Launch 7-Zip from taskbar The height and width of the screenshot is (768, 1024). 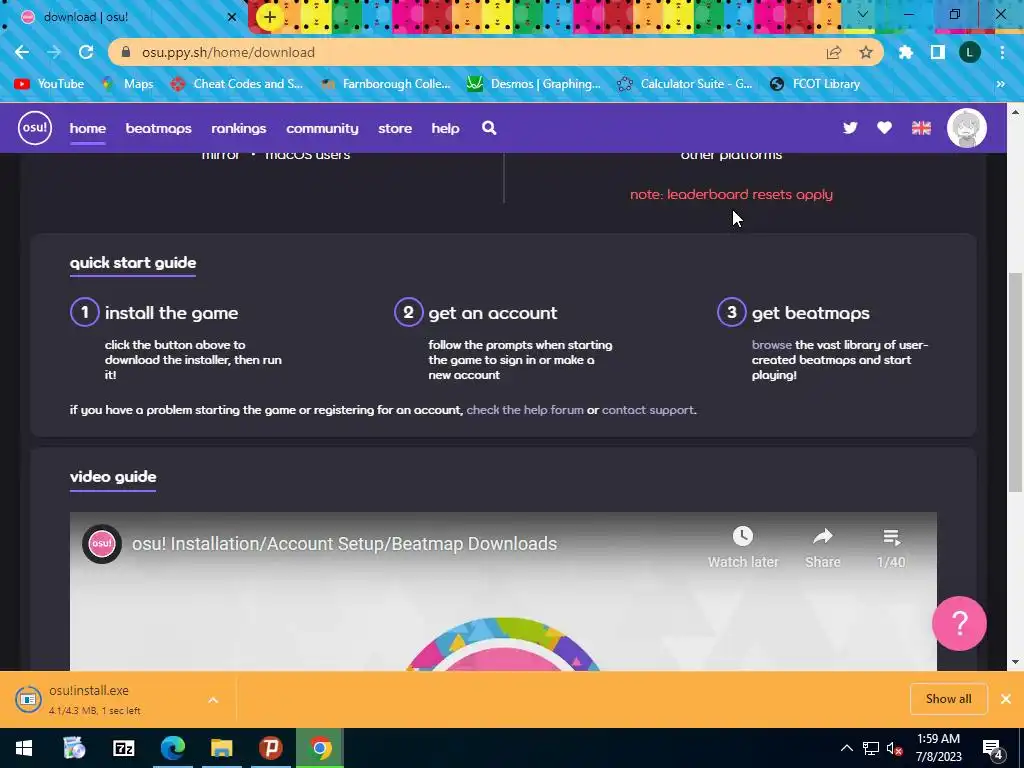(123, 748)
